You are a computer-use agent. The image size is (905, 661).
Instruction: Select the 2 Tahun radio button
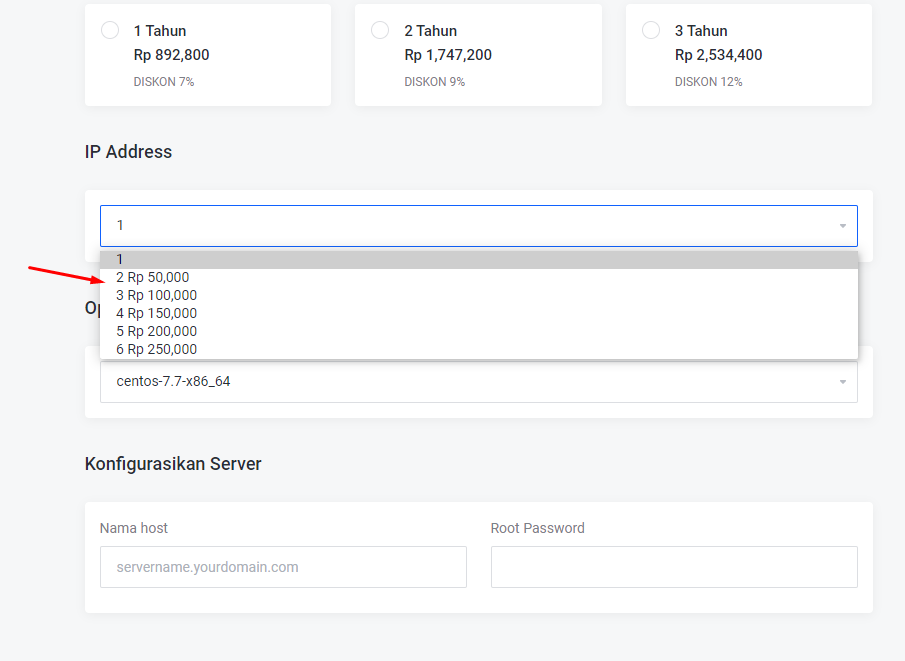coord(380,30)
